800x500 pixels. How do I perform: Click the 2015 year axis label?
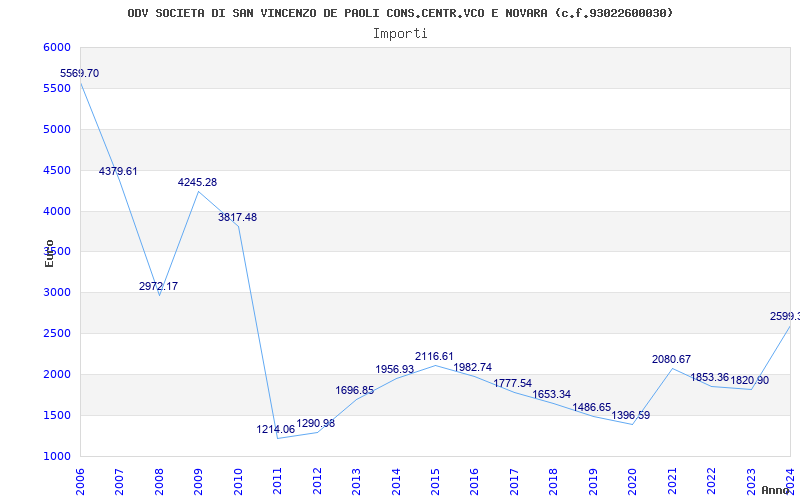point(435,482)
